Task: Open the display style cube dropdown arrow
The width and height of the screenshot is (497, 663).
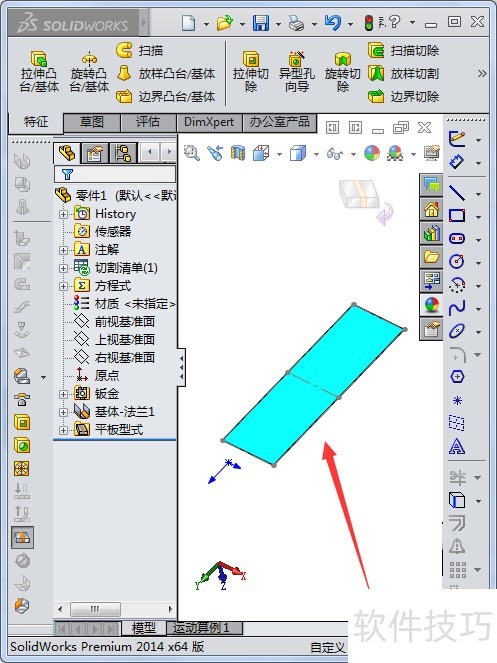Action: point(316,154)
